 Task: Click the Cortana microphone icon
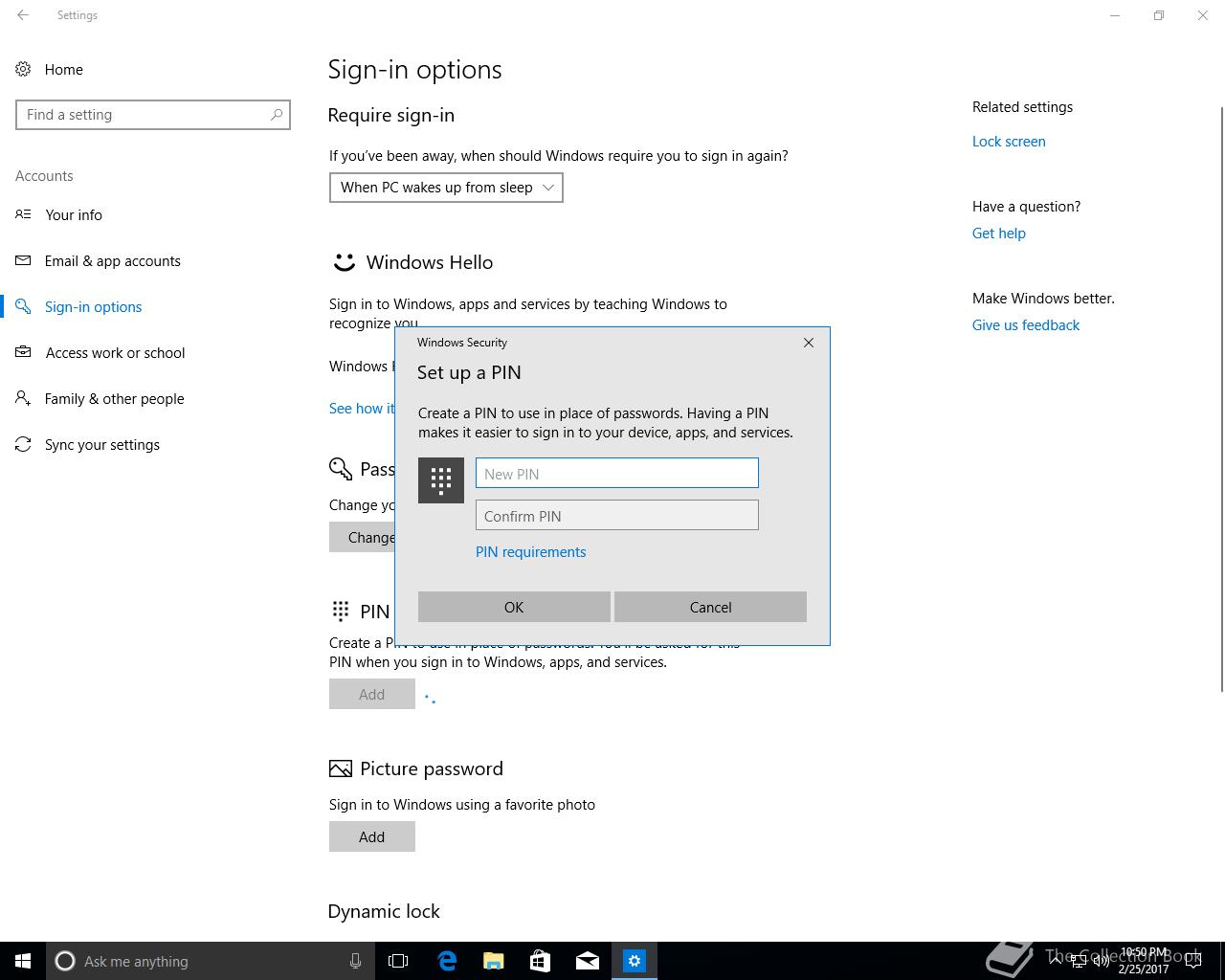pyautogui.click(x=355, y=961)
